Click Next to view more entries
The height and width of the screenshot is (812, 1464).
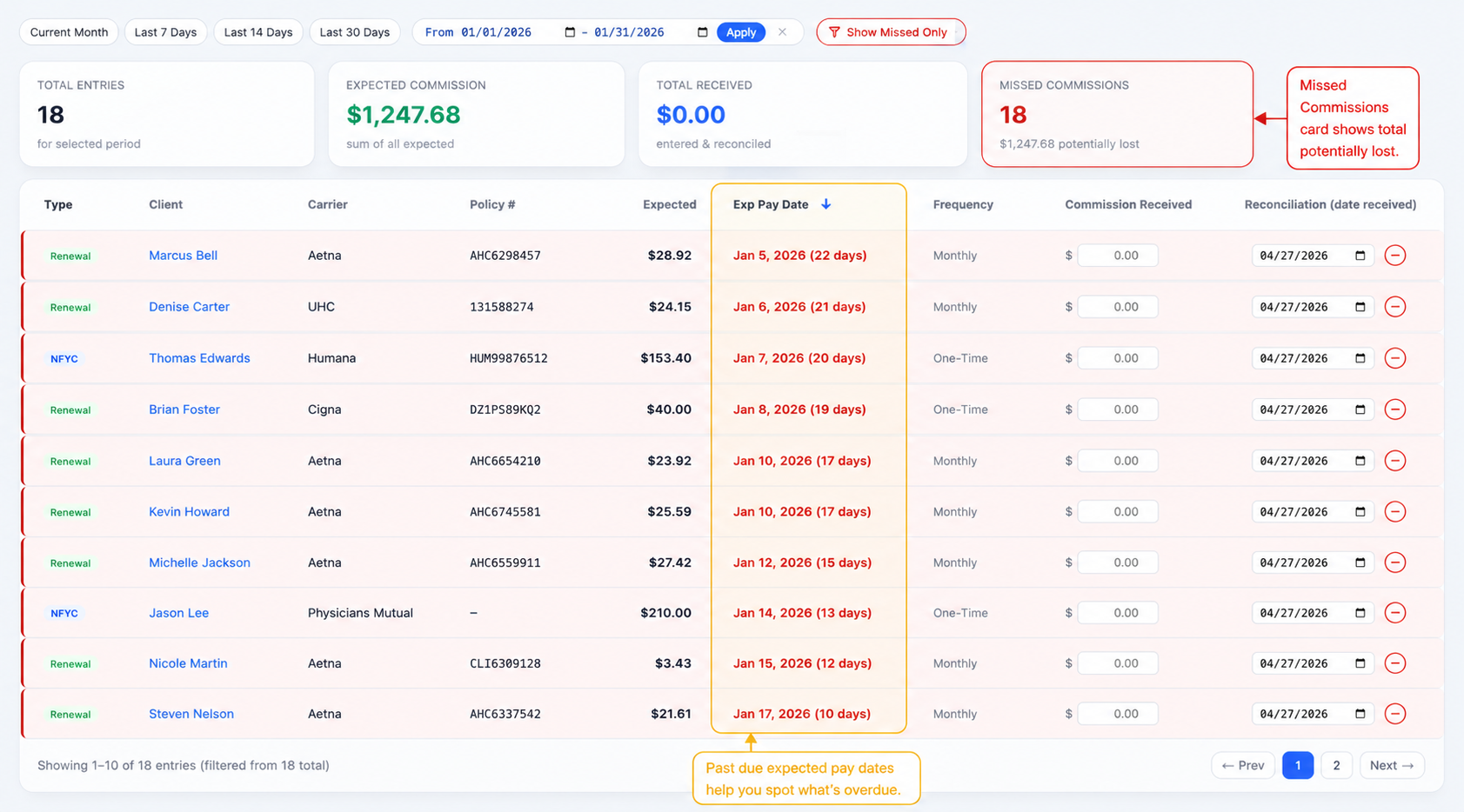click(x=1391, y=765)
